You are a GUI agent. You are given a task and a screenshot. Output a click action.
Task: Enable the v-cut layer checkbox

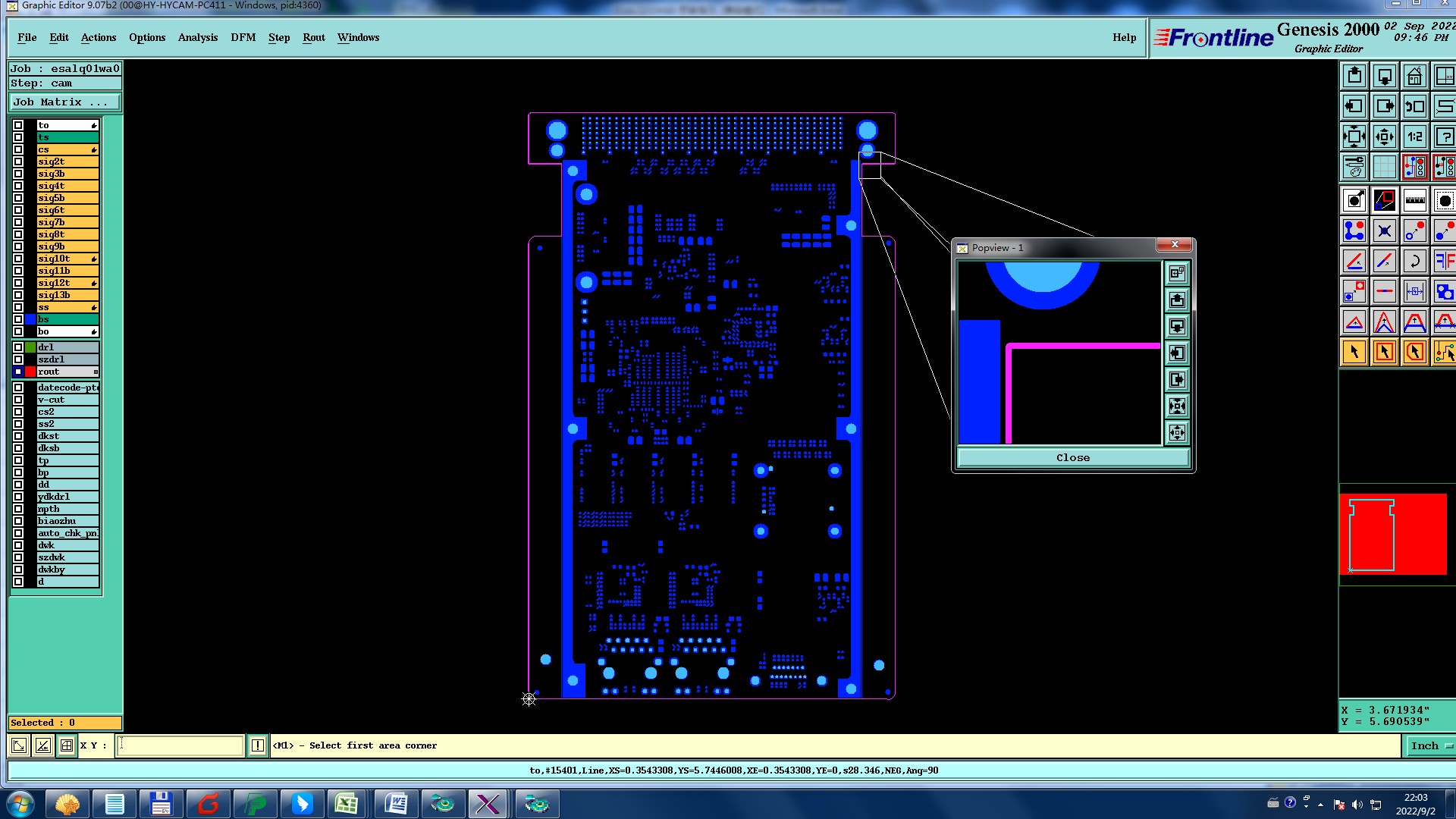coord(18,400)
